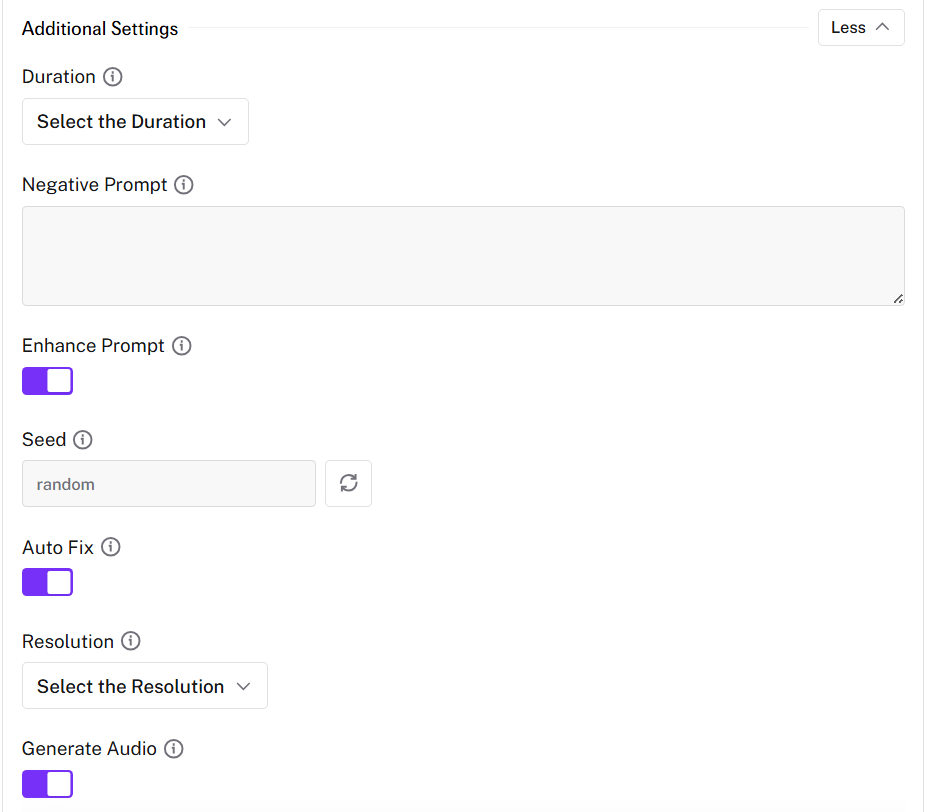Click the Additional Settings heading
Screen dimensions: 927x812
[100, 29]
